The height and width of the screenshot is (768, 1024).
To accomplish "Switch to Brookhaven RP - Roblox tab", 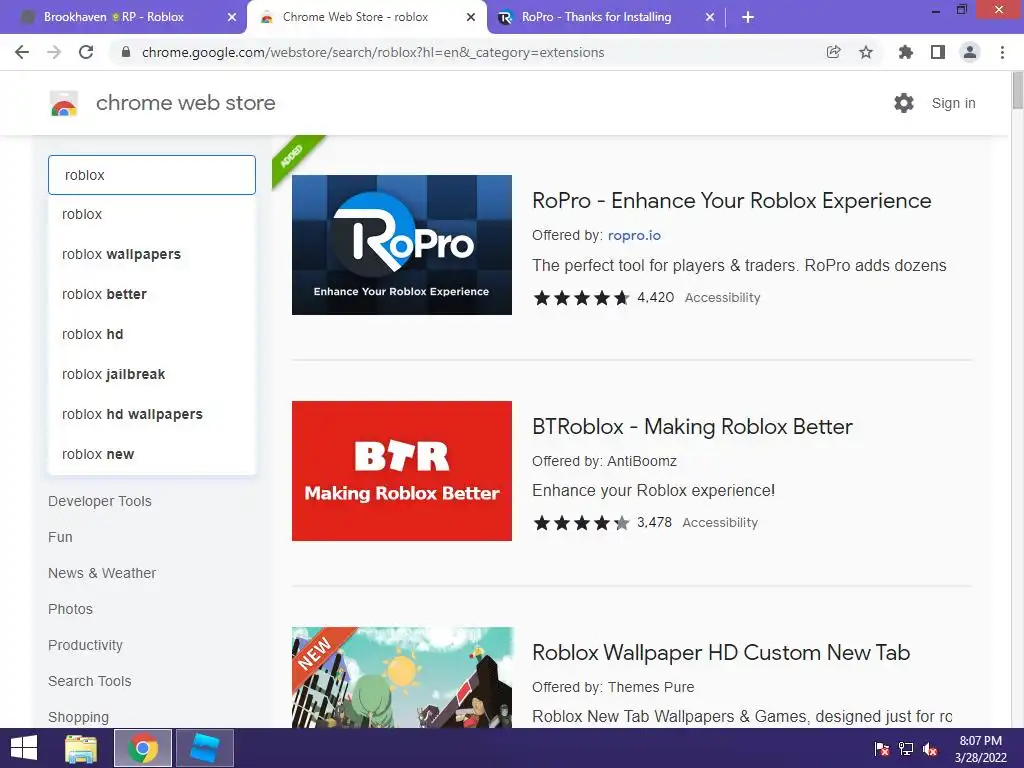I will (x=124, y=18).
